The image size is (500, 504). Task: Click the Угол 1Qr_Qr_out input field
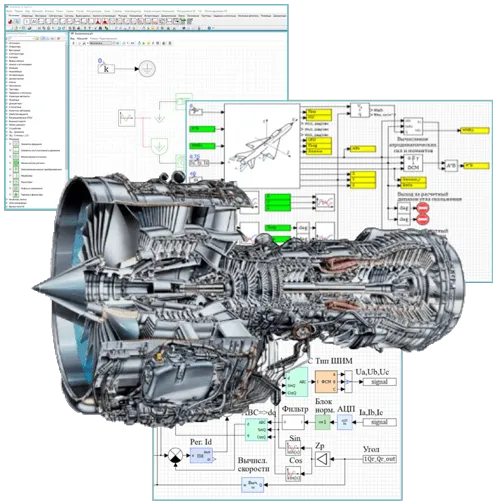pos(380,459)
